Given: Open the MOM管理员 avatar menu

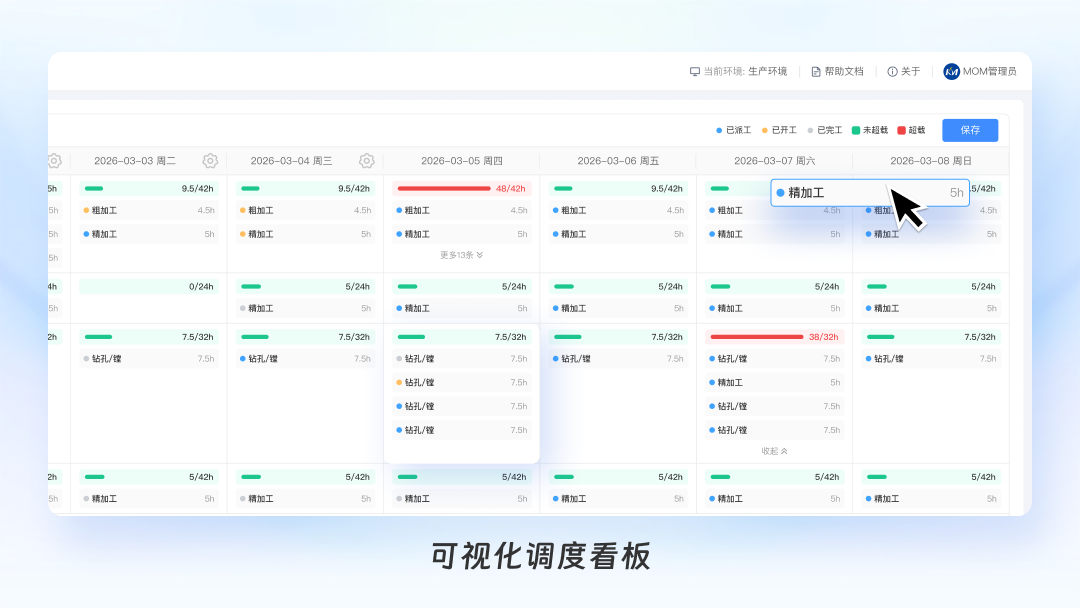Looking at the screenshot, I should pyautogui.click(x=951, y=72).
